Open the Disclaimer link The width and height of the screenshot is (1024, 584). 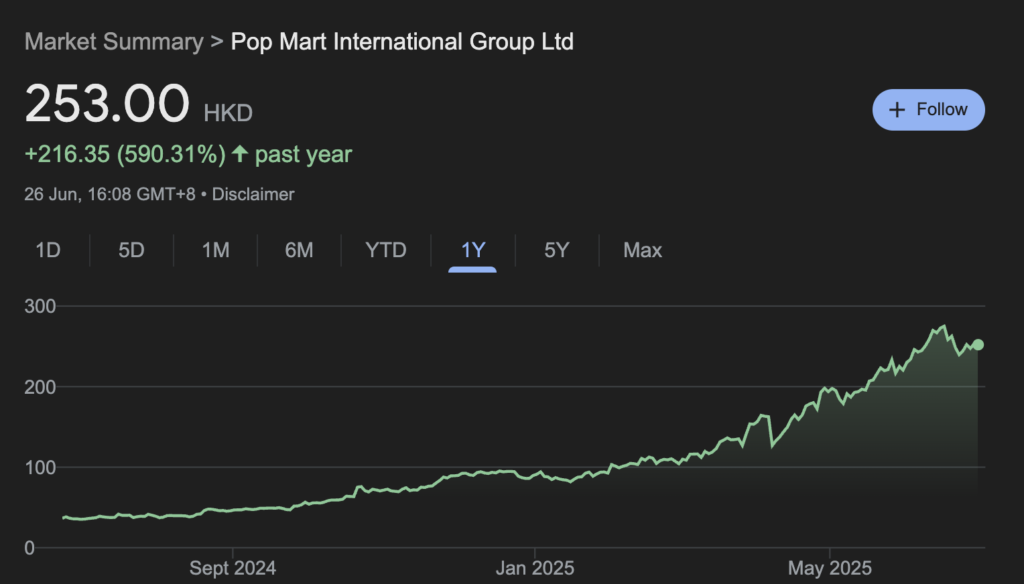pyautogui.click(x=253, y=194)
